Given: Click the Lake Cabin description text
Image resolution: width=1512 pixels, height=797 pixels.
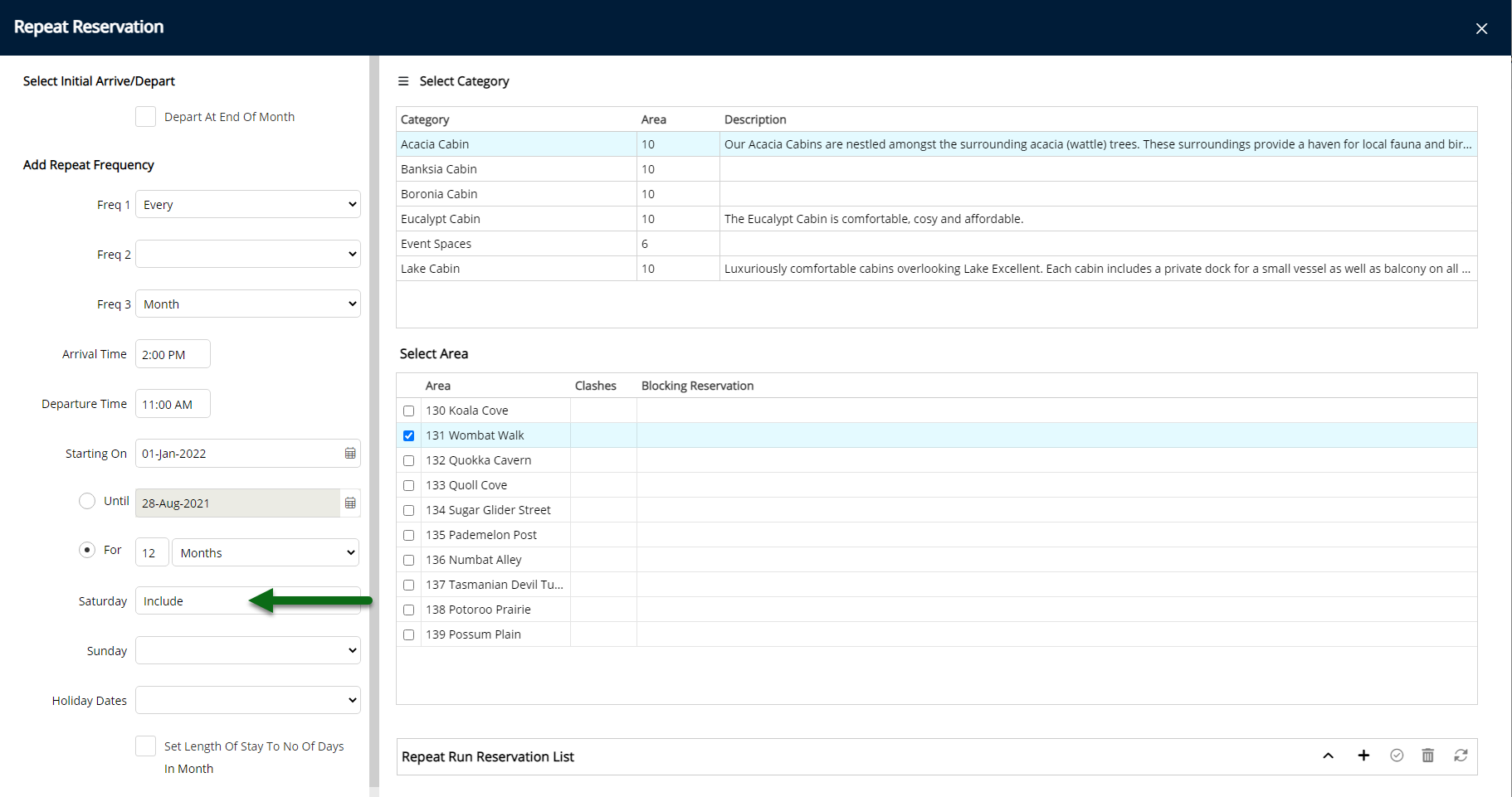Looking at the screenshot, I should click(x=1097, y=269).
